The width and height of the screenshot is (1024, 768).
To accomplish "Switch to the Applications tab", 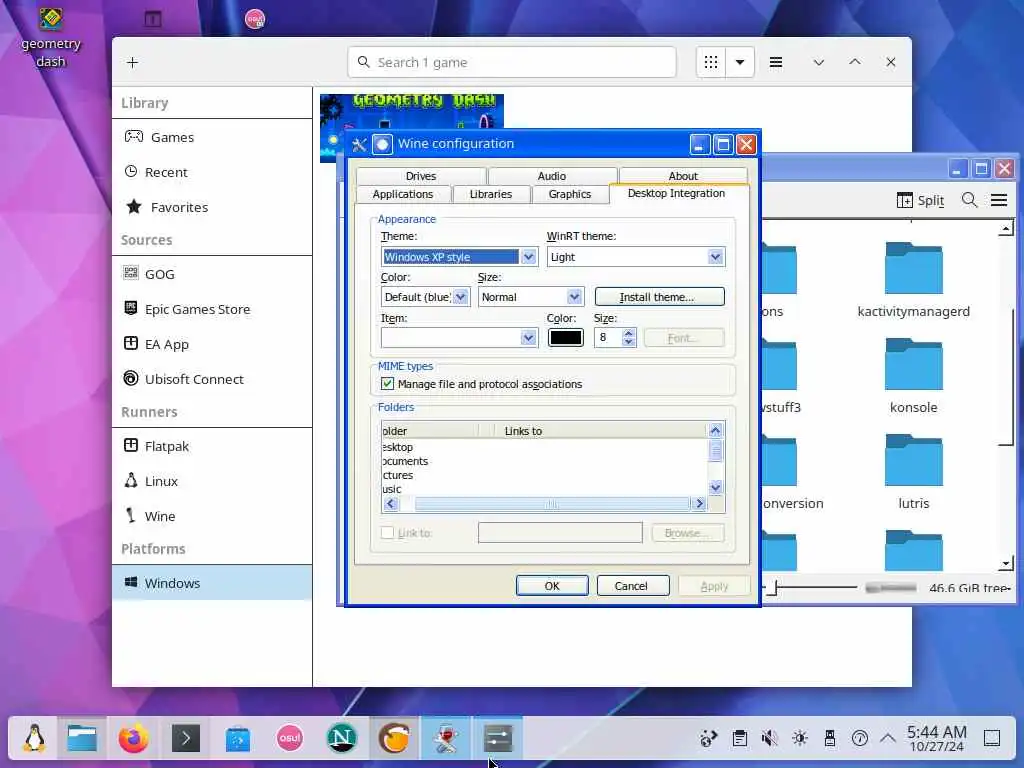I will (x=403, y=194).
